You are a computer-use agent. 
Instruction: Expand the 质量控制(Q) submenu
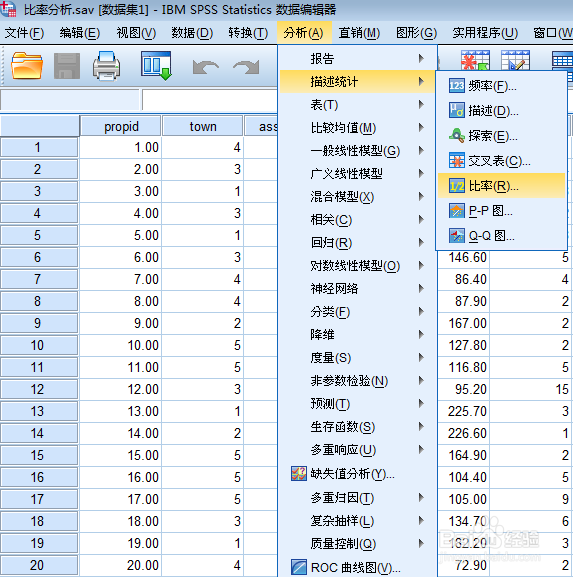pos(358,544)
